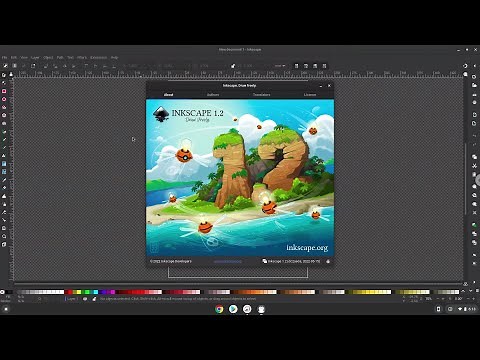Screen dimensions: 480x360
Task: Rotate selection 90° clockwise
Action: click(55, 66)
